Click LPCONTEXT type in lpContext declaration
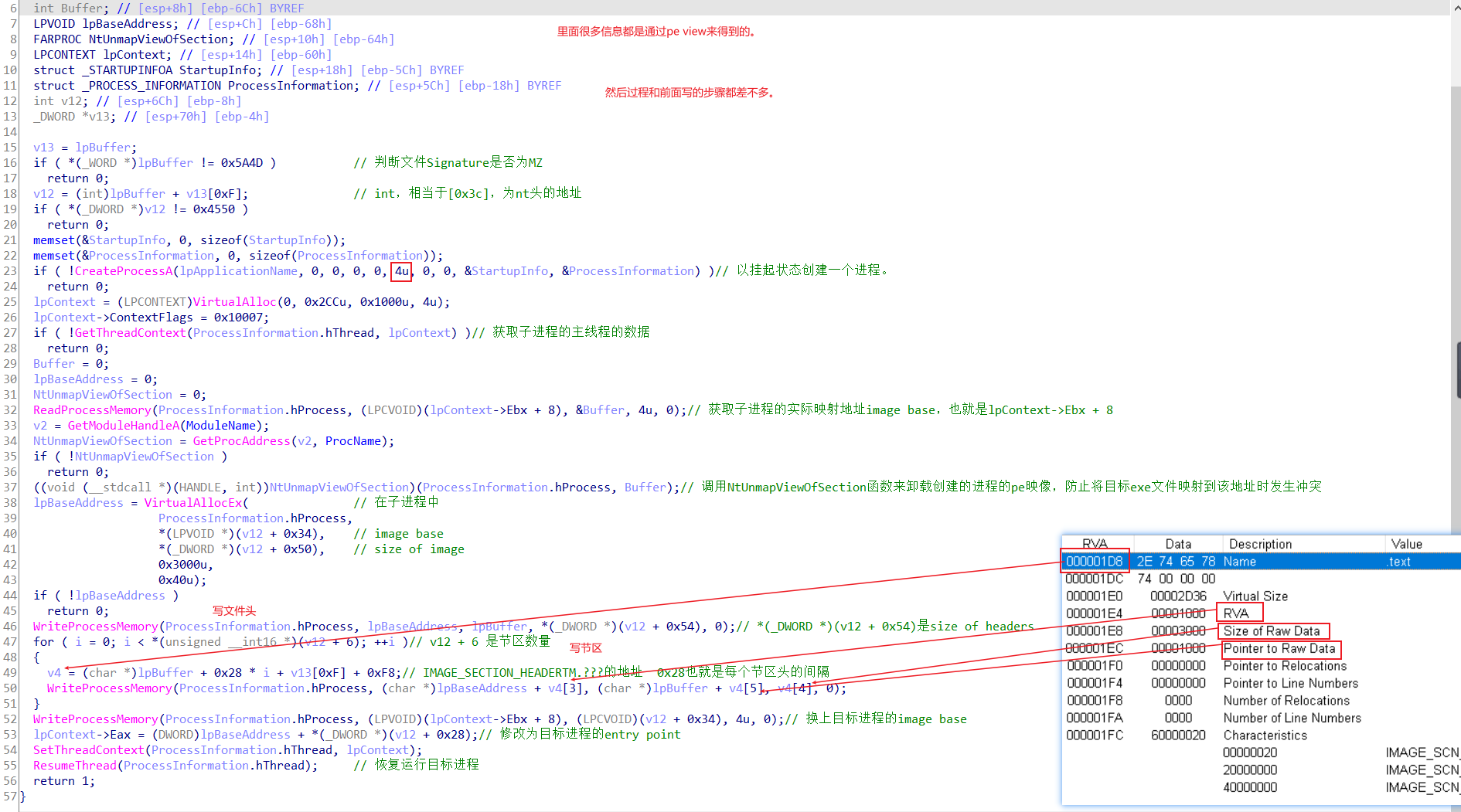1461x812 pixels. click(65, 55)
